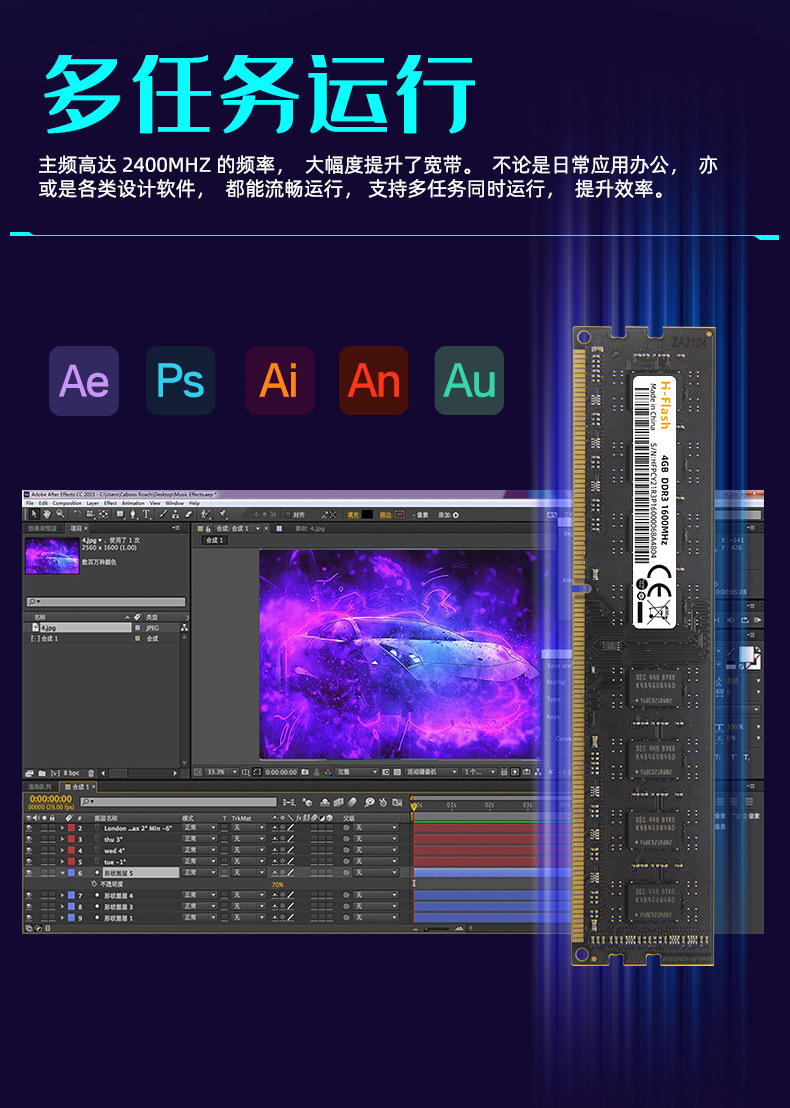Select the Hand tool in After Effects toolbar
This screenshot has height=1108, width=790.
tap(47, 514)
